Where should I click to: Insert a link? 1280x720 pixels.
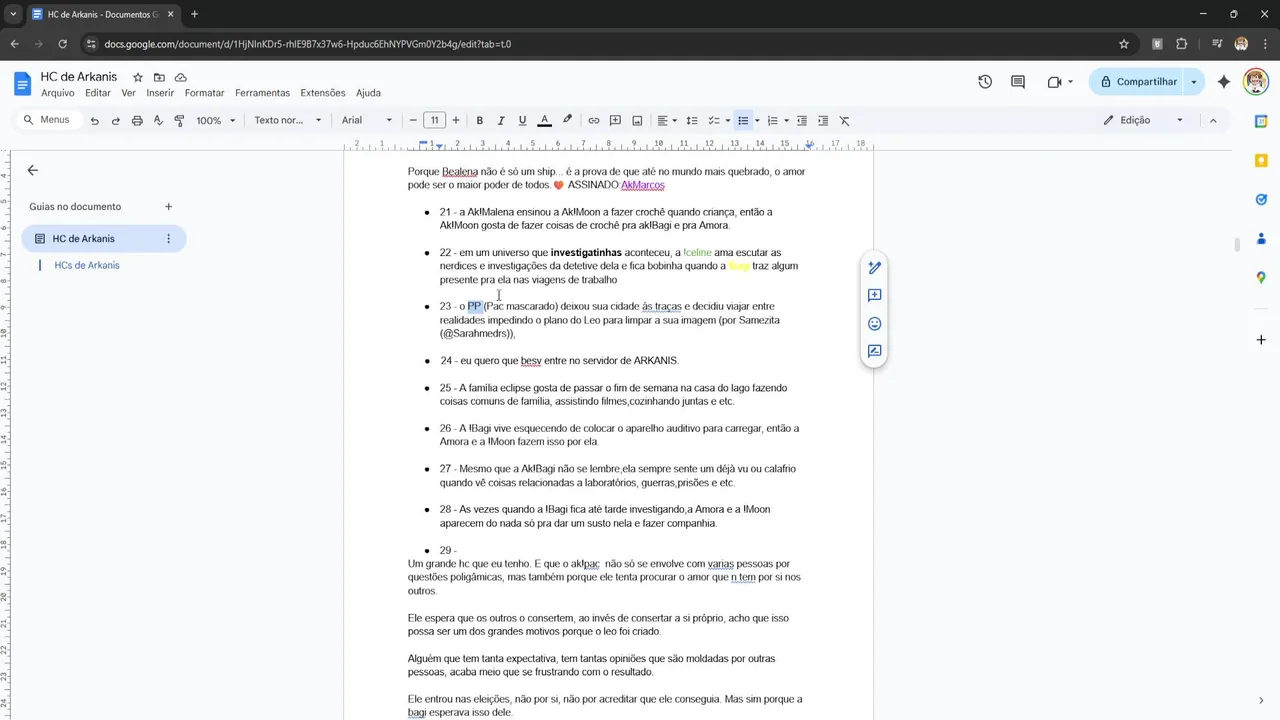594,120
